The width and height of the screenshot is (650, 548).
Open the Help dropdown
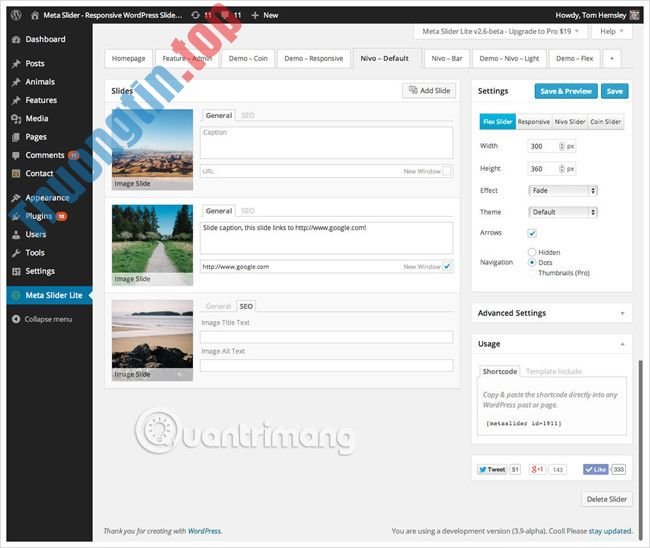(611, 32)
